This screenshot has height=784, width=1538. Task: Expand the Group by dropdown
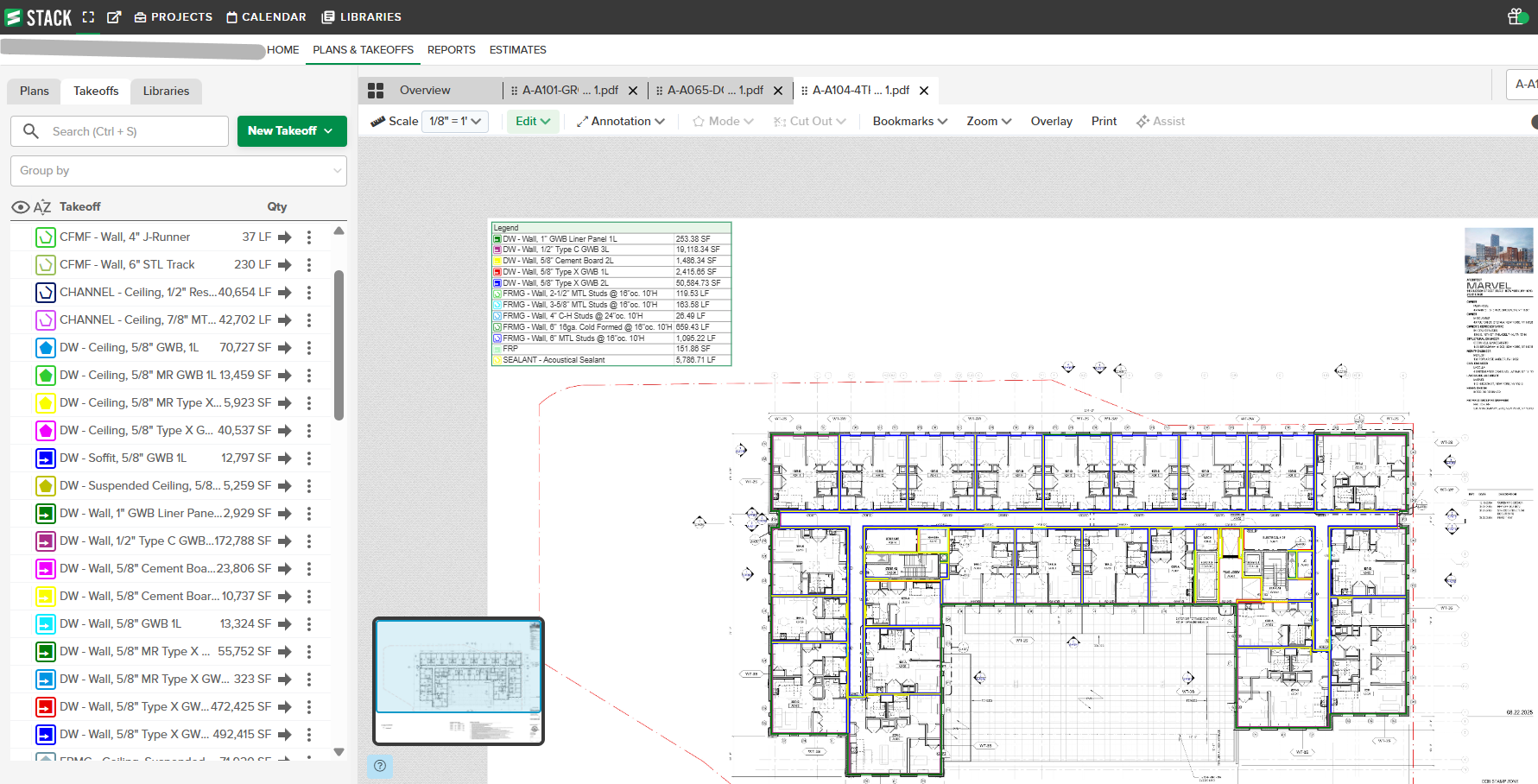179,171
